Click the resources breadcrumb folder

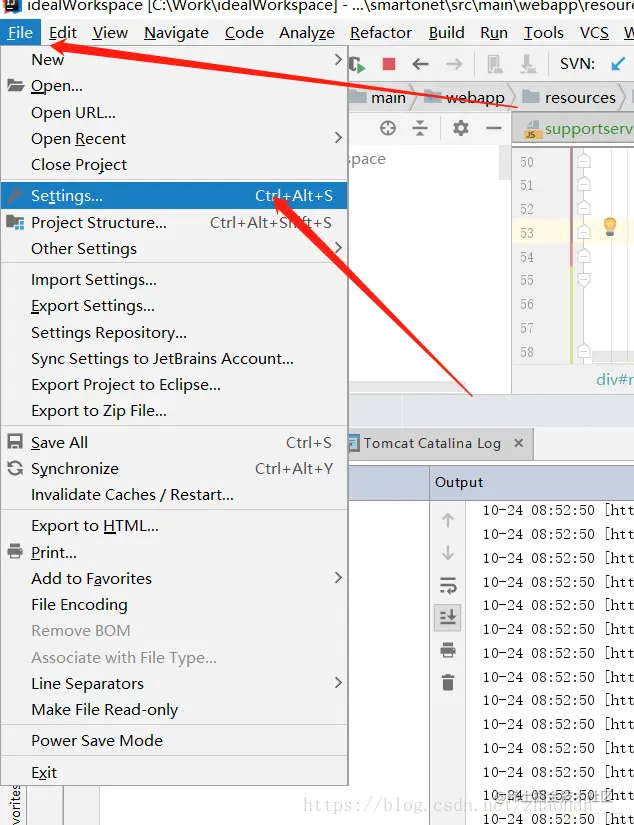(568, 97)
